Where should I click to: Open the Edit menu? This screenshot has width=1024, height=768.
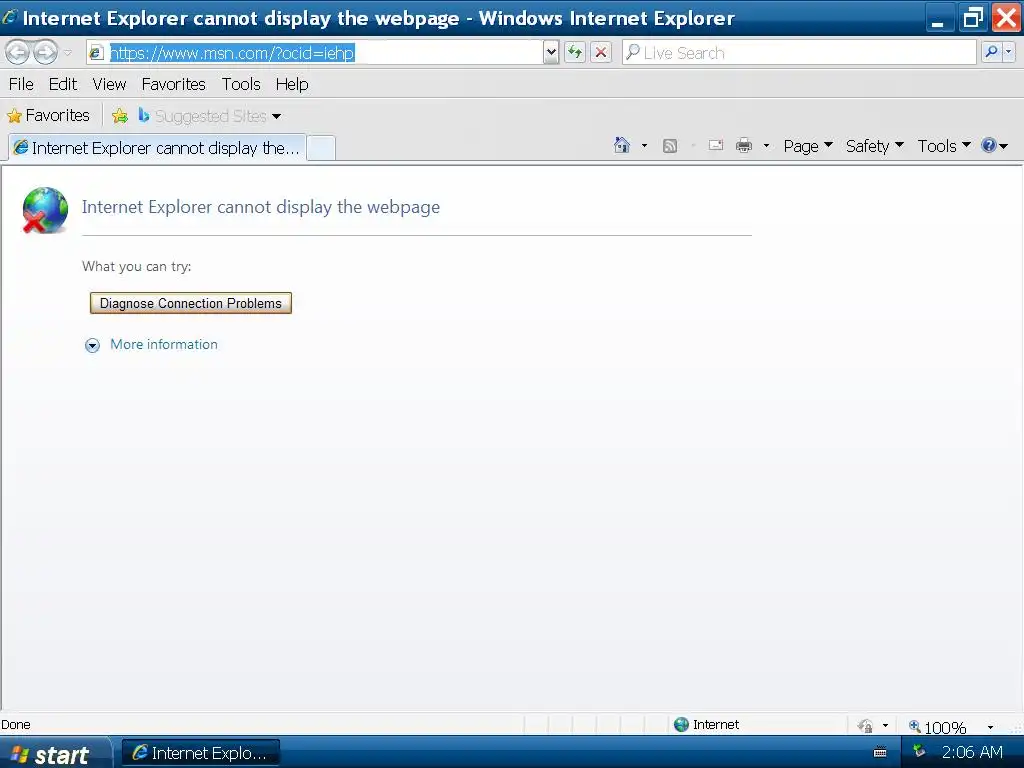(63, 84)
